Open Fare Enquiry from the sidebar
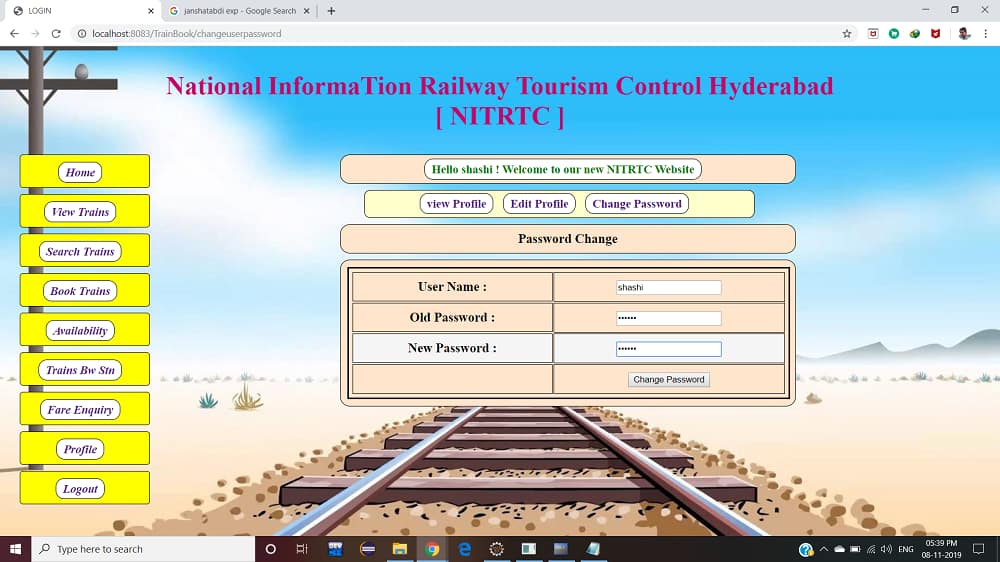1000x562 pixels. [80, 409]
